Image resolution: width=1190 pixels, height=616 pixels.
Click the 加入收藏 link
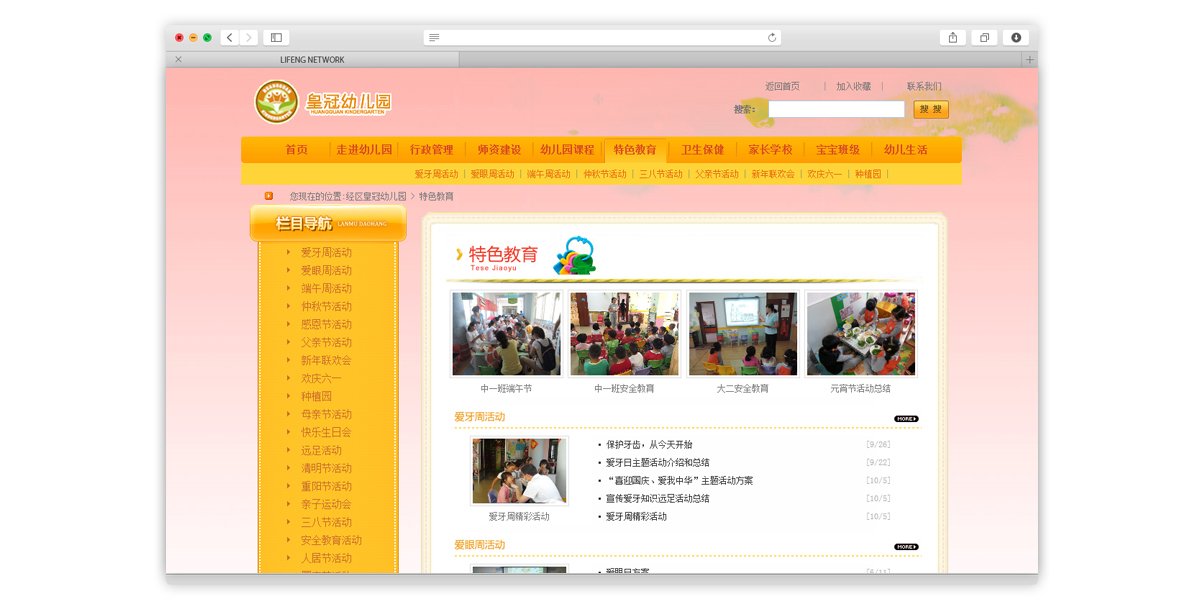(x=854, y=86)
